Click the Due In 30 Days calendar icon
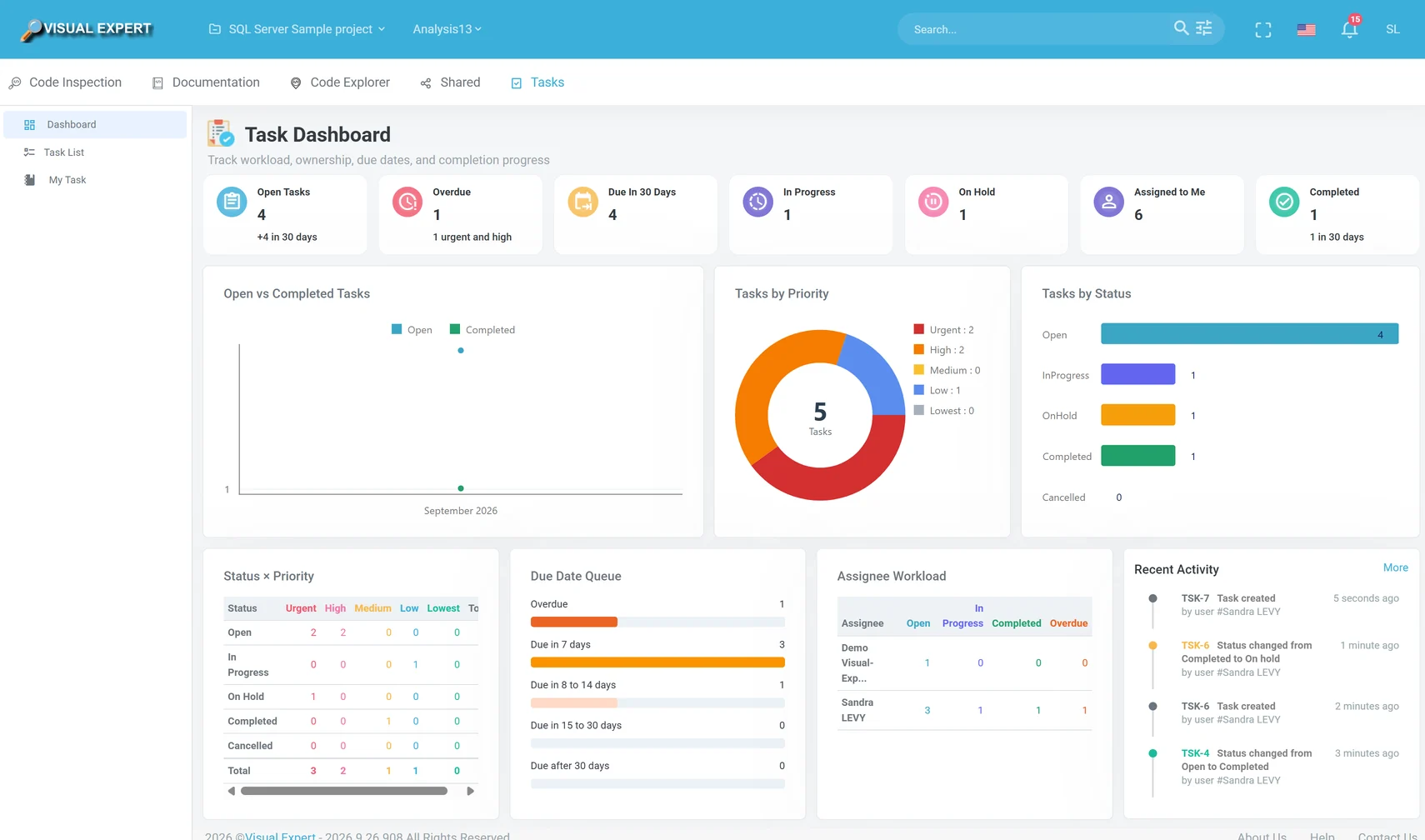1425x840 pixels. coord(582,202)
